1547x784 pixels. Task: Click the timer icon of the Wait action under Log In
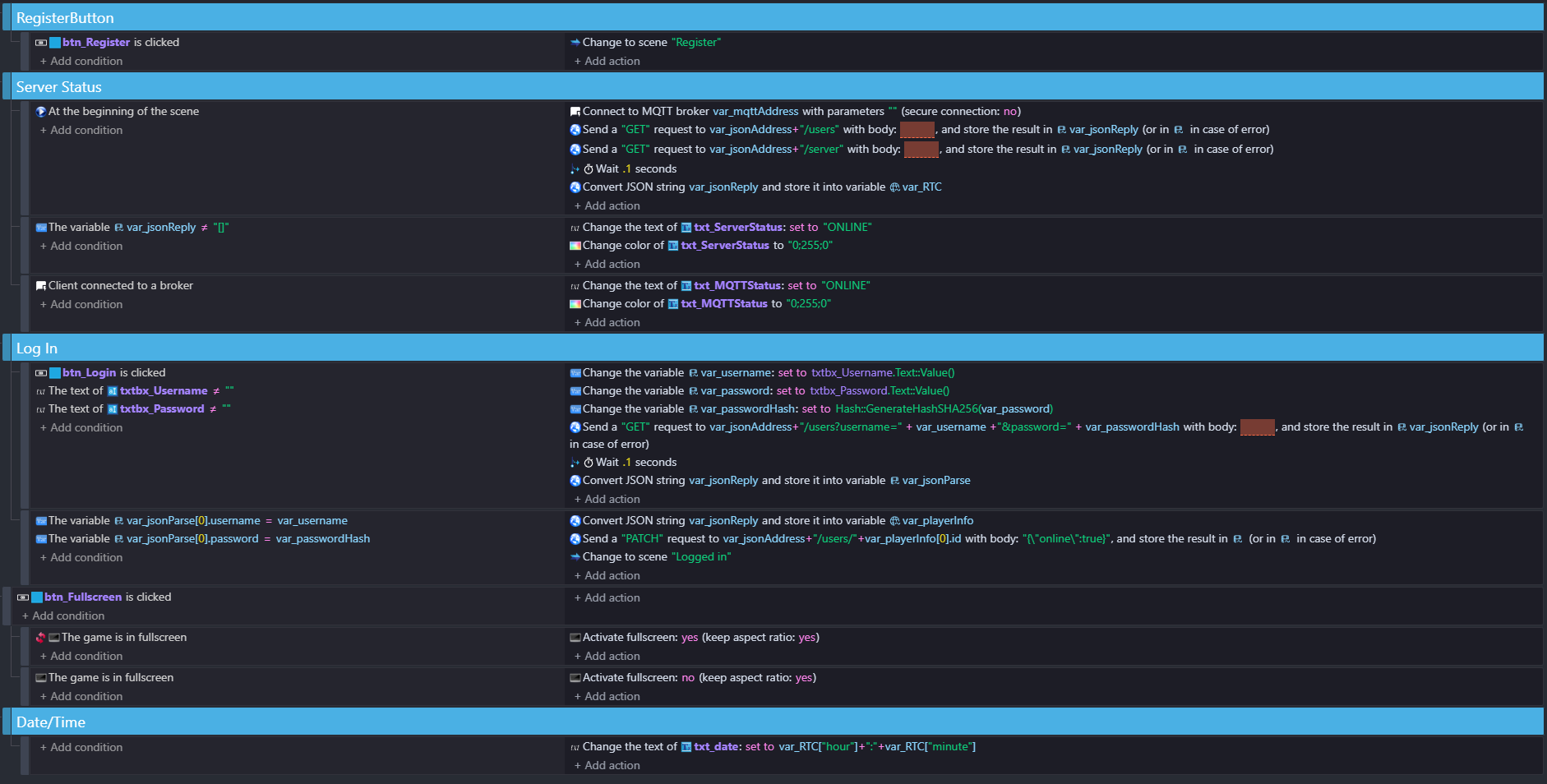[x=589, y=463]
